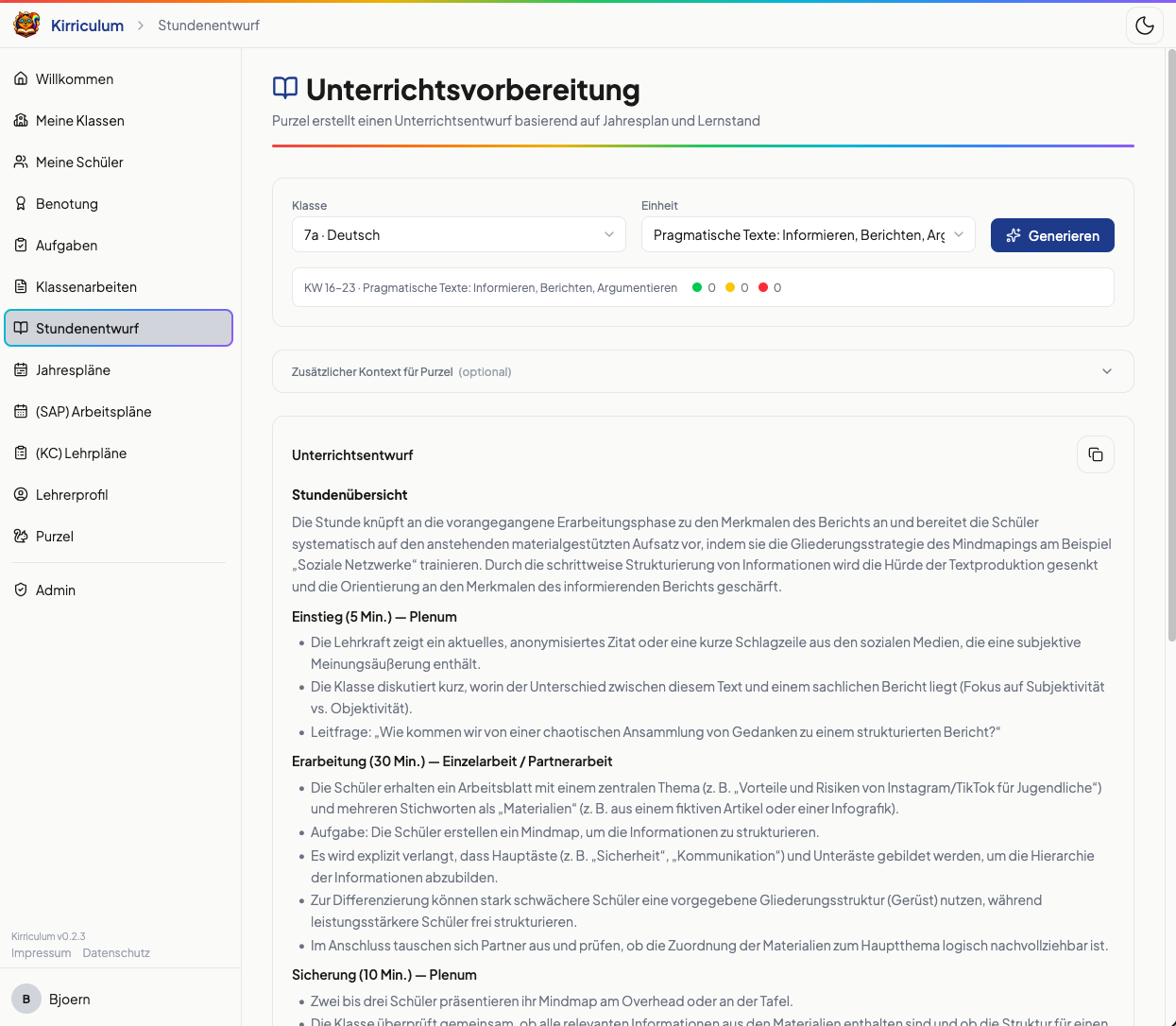Image resolution: width=1176 pixels, height=1026 pixels.
Task: Open Klassenarbeiten in the sidebar
Action: pyautogui.click(x=119, y=286)
